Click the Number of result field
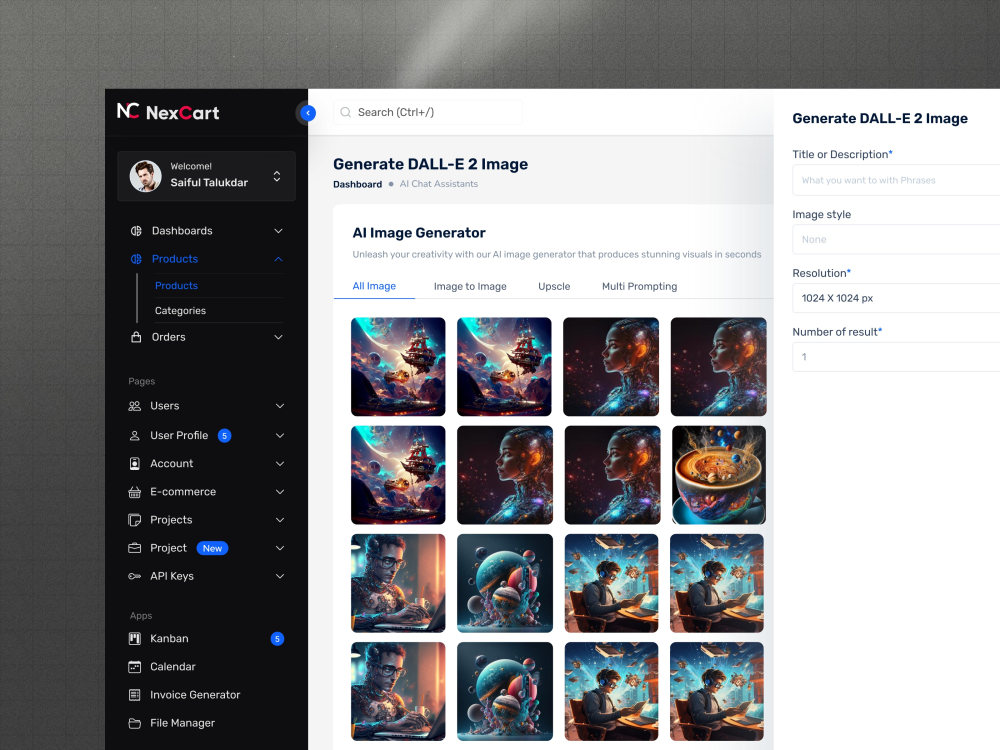This screenshot has height=750, width=1000. [896, 357]
